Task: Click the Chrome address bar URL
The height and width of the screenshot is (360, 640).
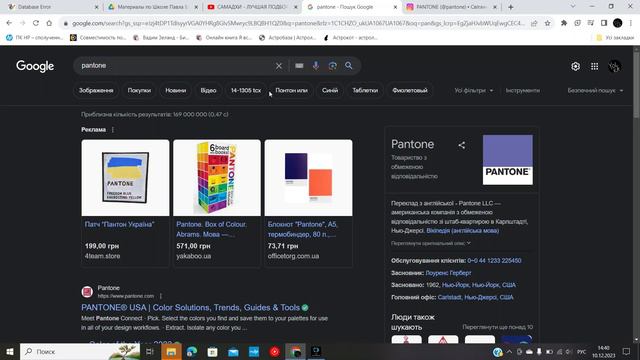Action: [x=298, y=23]
